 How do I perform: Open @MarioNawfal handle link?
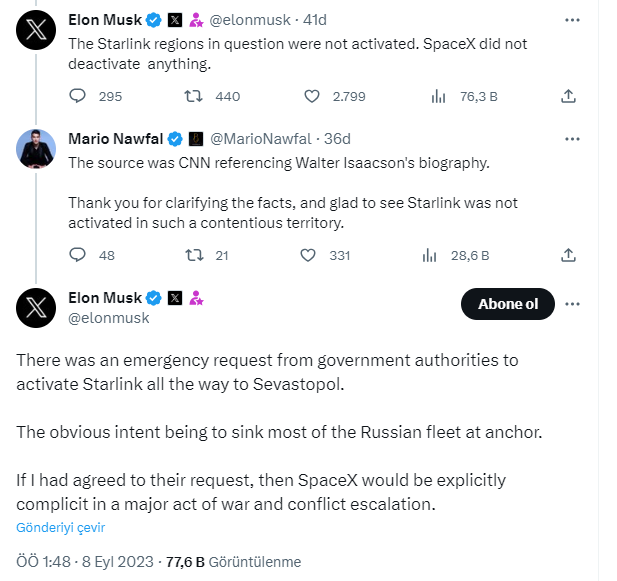click(x=262, y=138)
